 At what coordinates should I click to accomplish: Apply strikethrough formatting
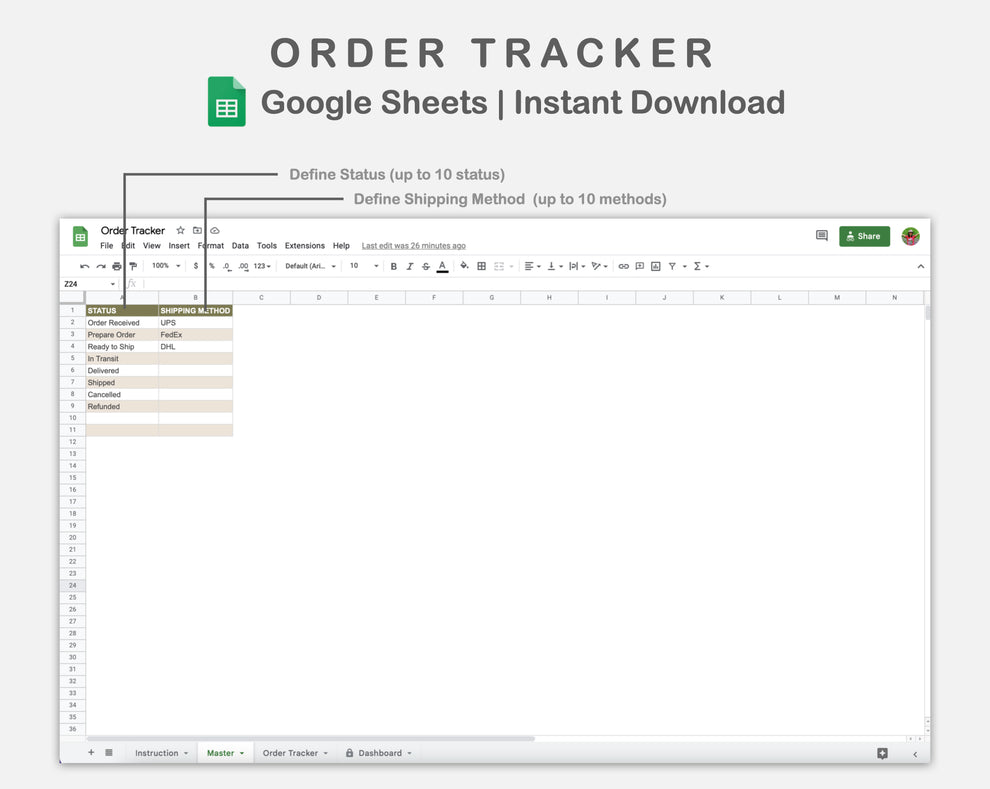click(425, 266)
